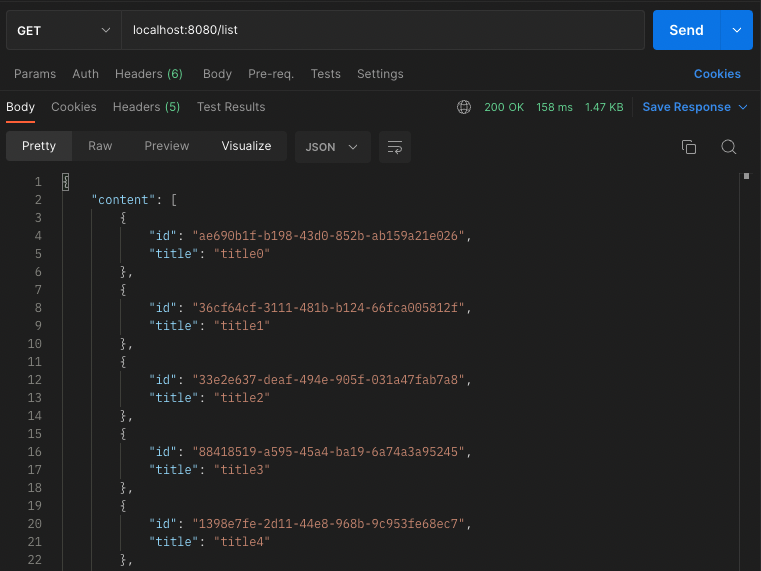Click the globe network info icon
The width and height of the screenshot is (761, 571).
pos(463,107)
